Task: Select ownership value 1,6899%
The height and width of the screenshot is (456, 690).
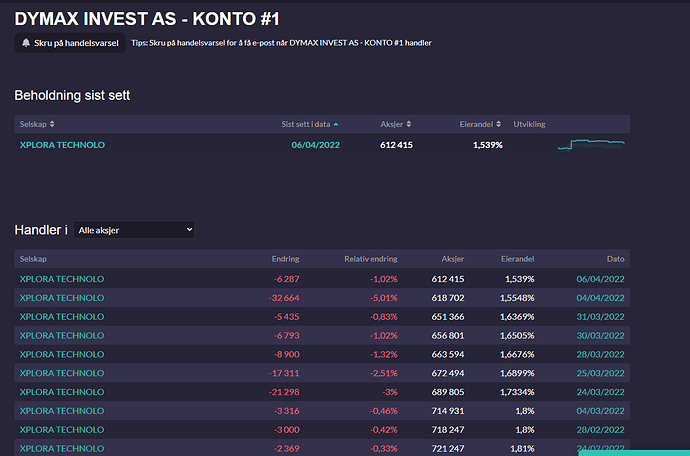Action: (x=517, y=373)
